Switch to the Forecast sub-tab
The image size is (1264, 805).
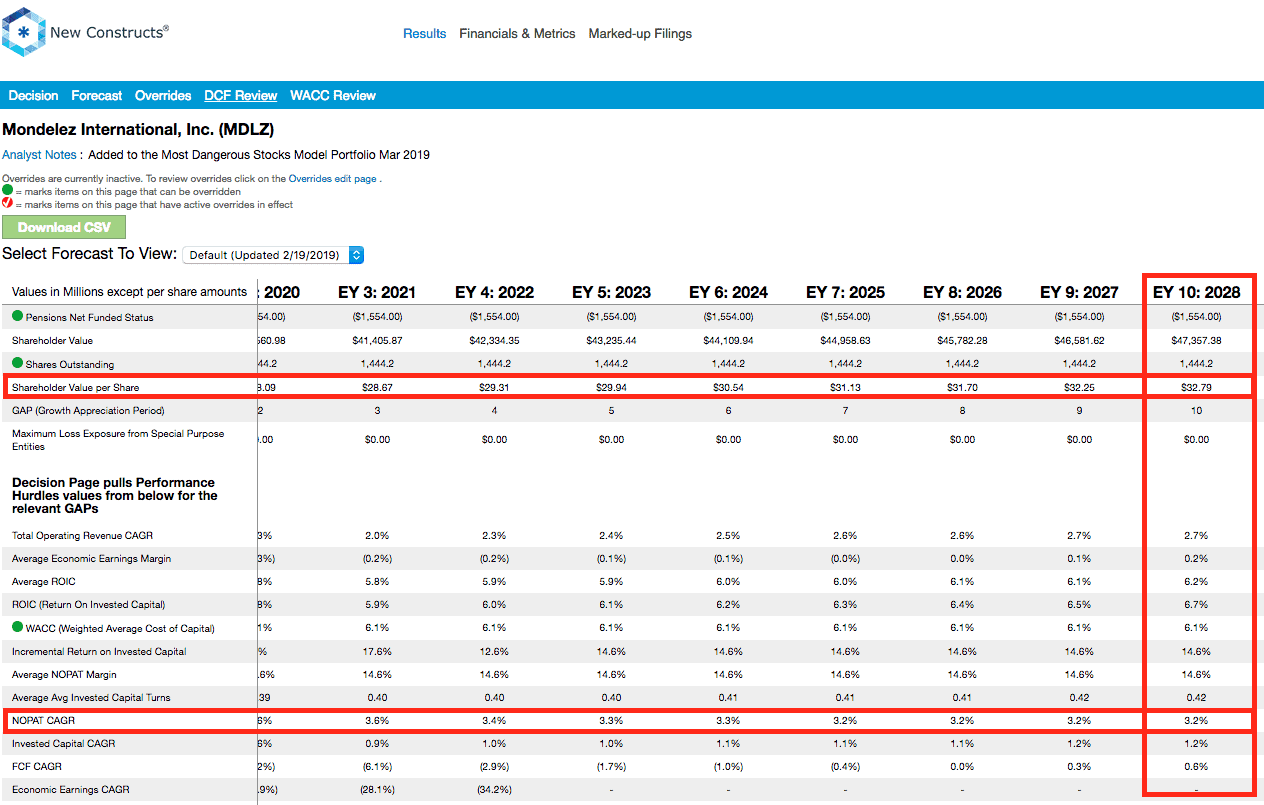(96, 96)
